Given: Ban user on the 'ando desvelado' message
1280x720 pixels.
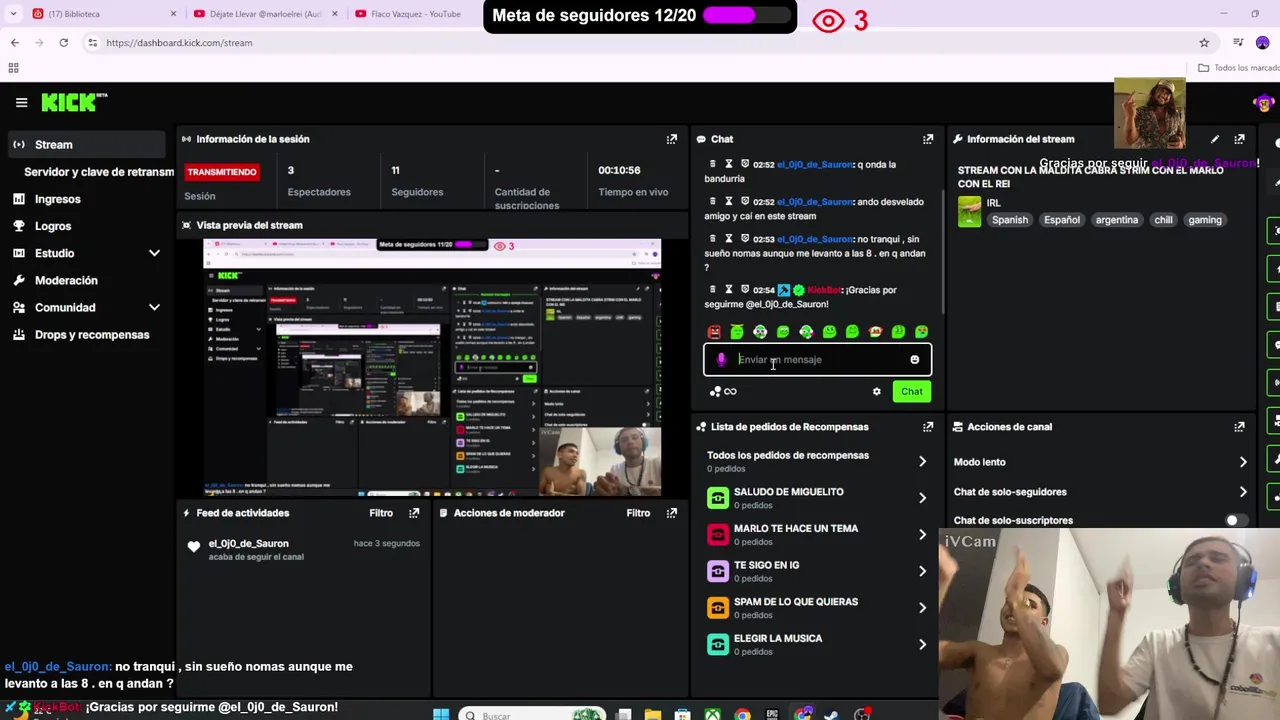Looking at the screenshot, I should pyautogui.click(x=744, y=201).
